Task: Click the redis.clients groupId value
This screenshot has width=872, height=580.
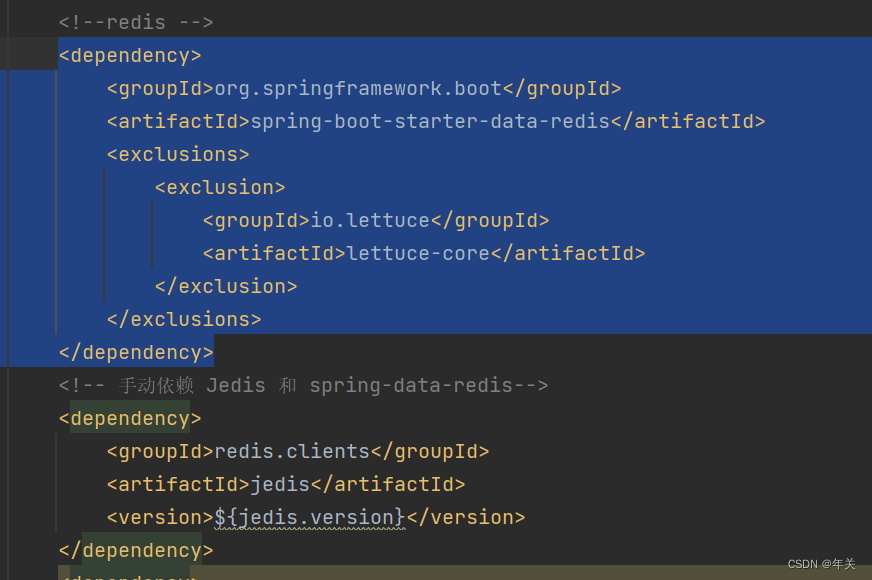Action: point(292,452)
